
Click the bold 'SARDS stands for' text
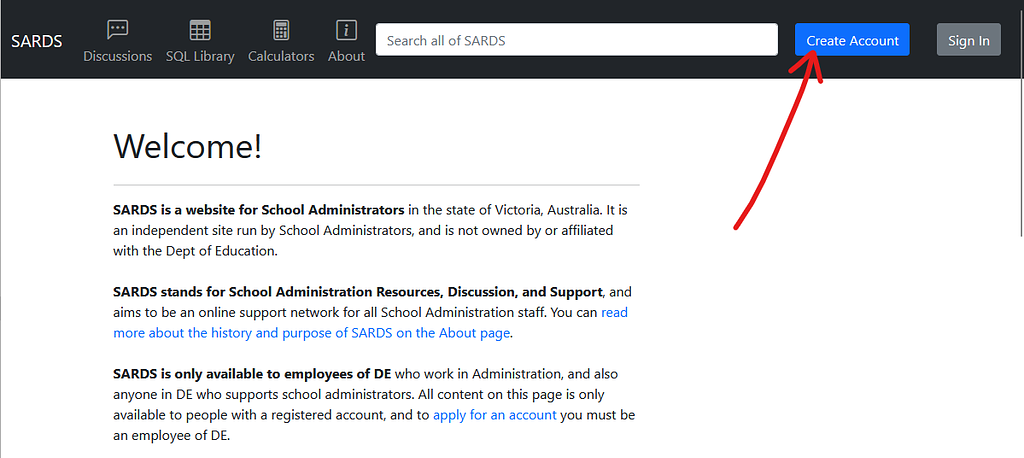pyautogui.click(x=358, y=292)
